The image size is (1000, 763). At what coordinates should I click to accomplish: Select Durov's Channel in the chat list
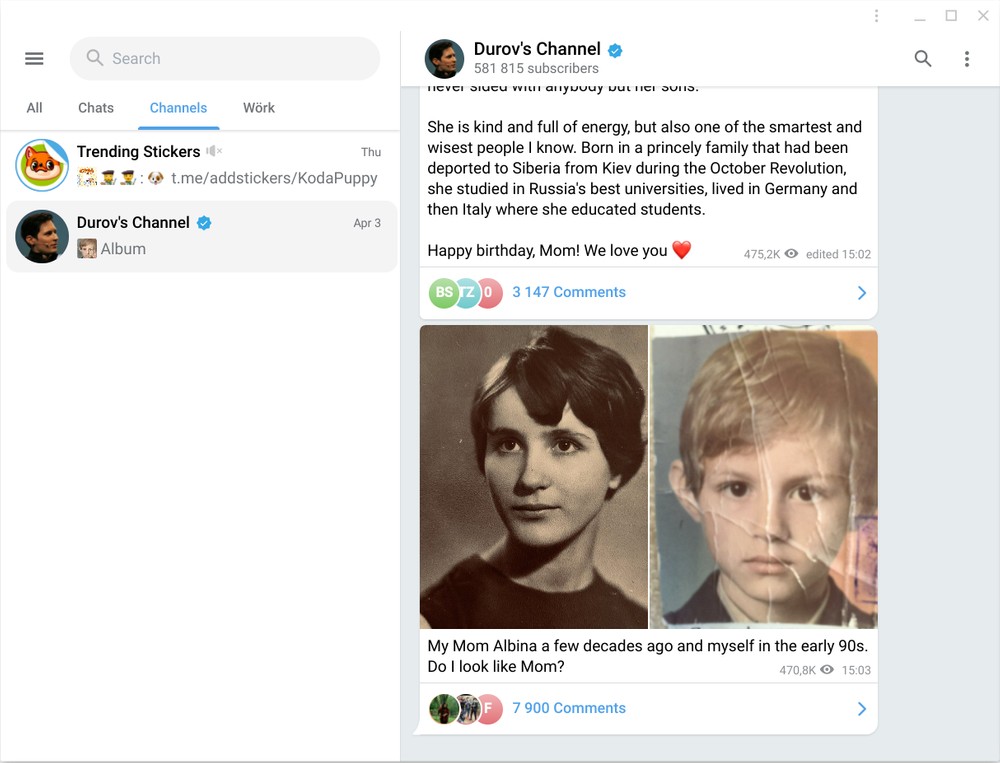point(200,236)
